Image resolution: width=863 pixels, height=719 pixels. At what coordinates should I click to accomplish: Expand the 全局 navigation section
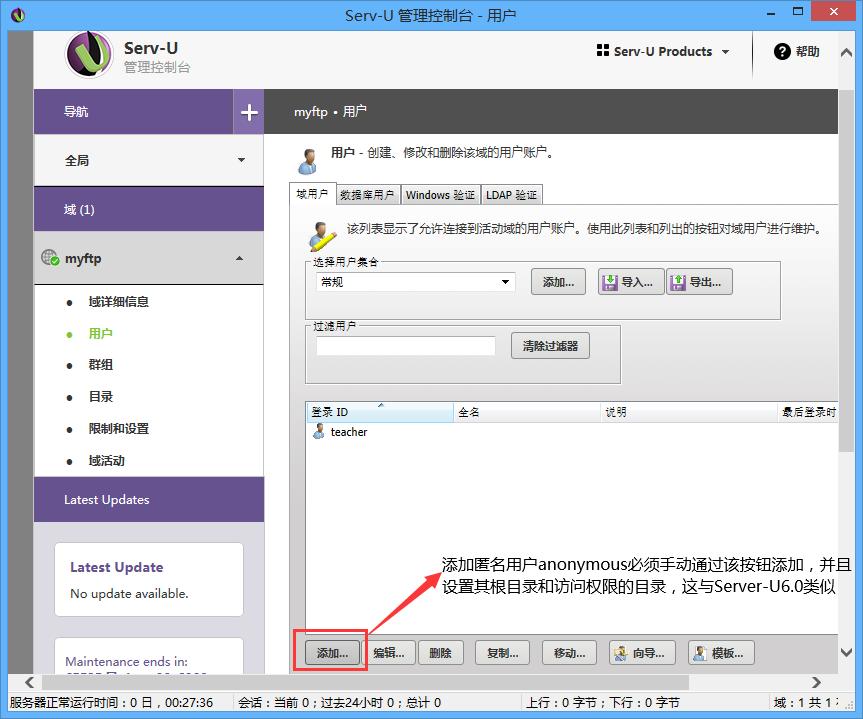(x=149, y=160)
